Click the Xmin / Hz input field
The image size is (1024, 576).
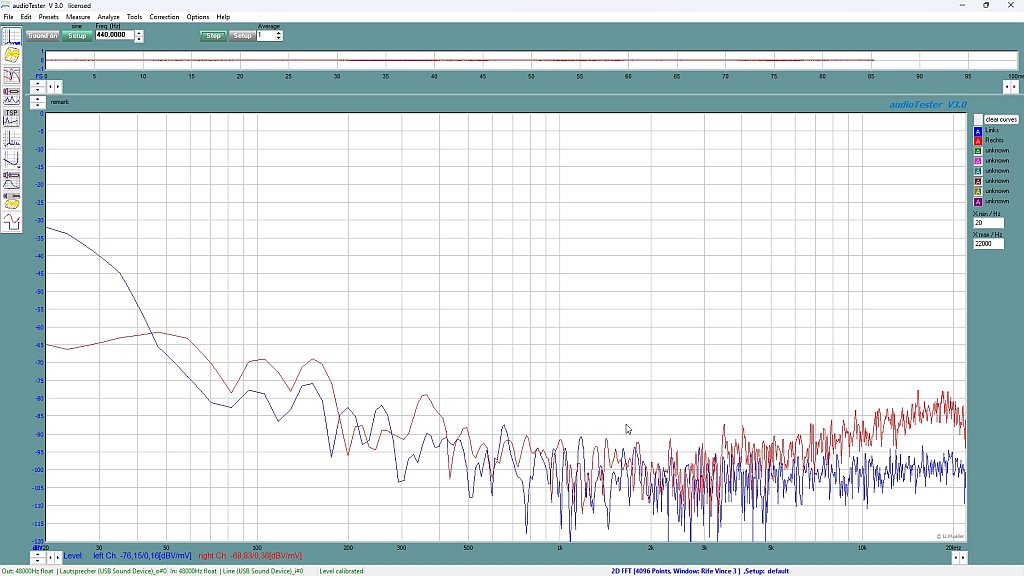(x=988, y=223)
